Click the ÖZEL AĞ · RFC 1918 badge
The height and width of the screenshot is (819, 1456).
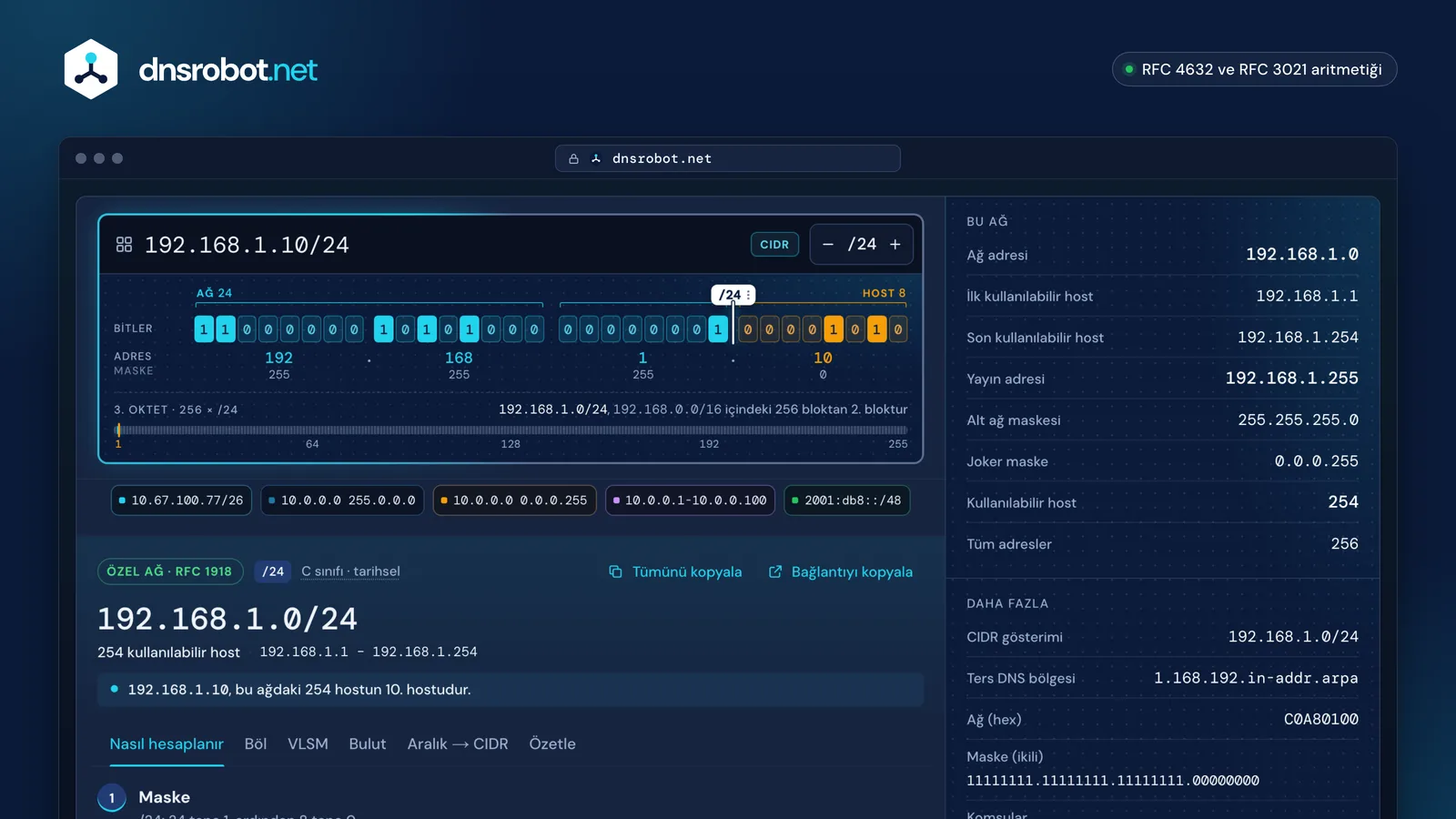[170, 571]
